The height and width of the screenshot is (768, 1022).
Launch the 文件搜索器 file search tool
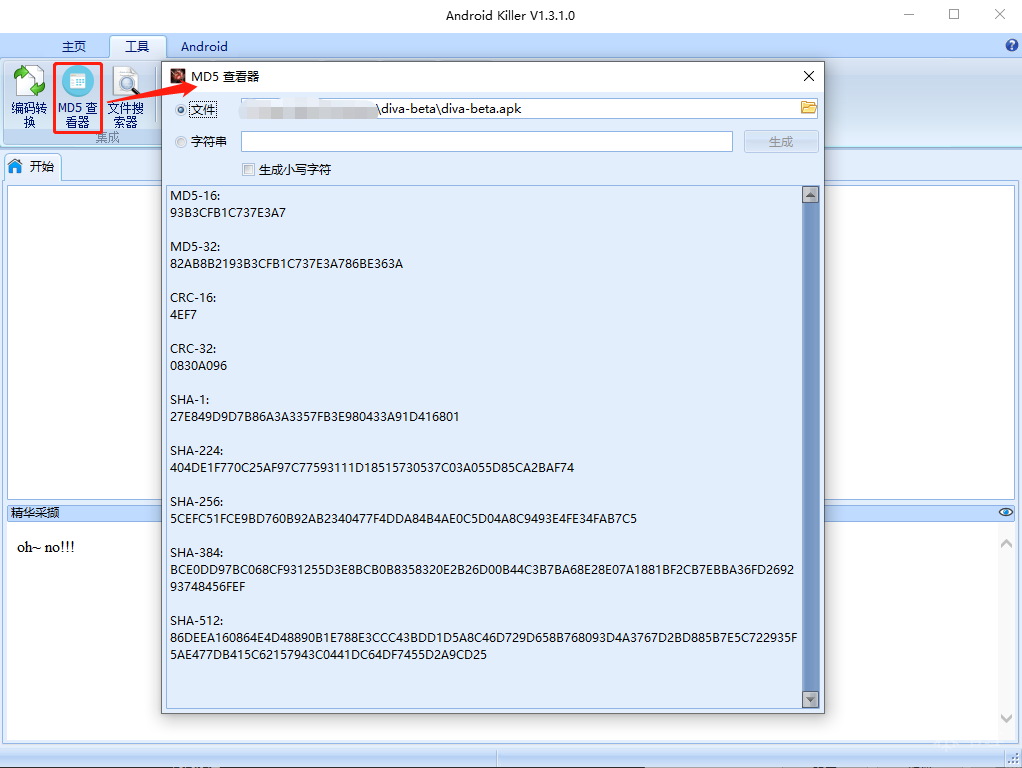(125, 97)
